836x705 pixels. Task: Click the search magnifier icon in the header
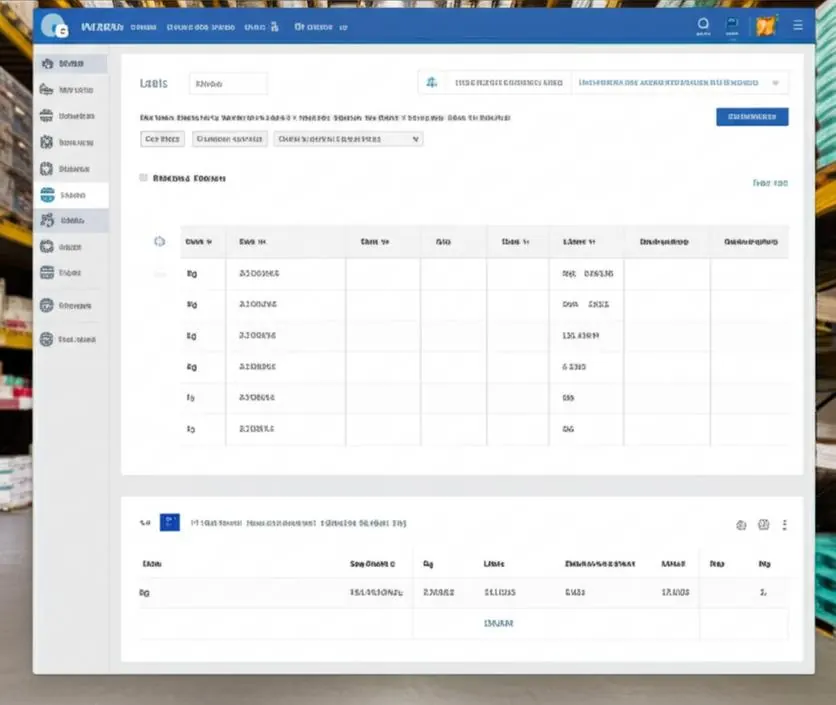click(x=703, y=24)
